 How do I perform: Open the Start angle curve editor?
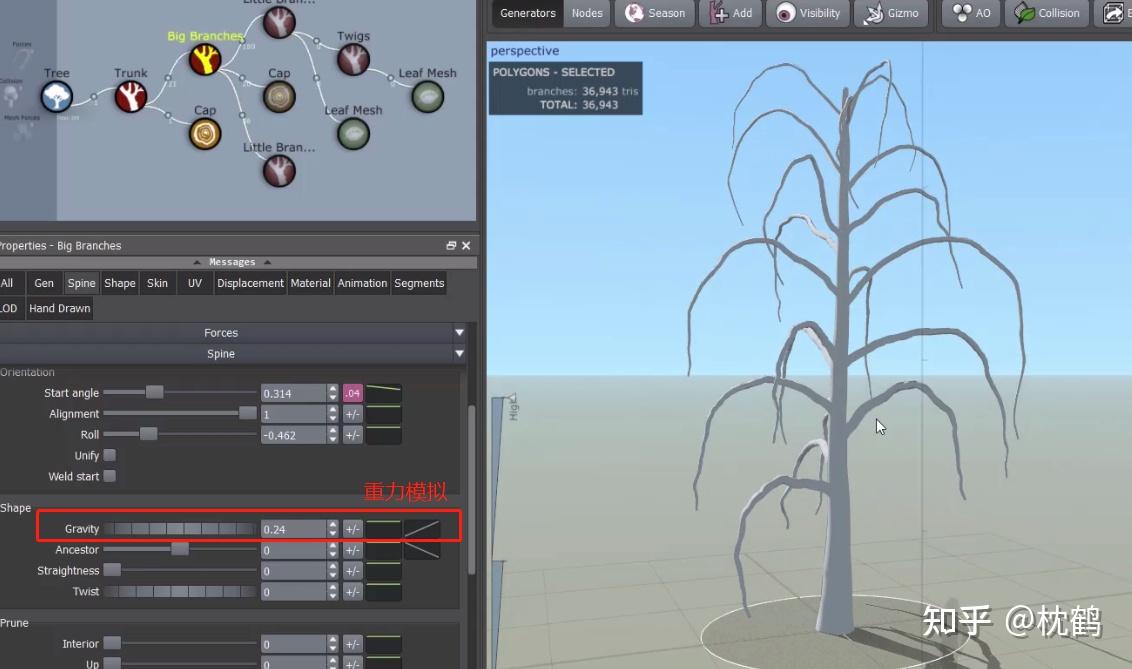(x=383, y=393)
